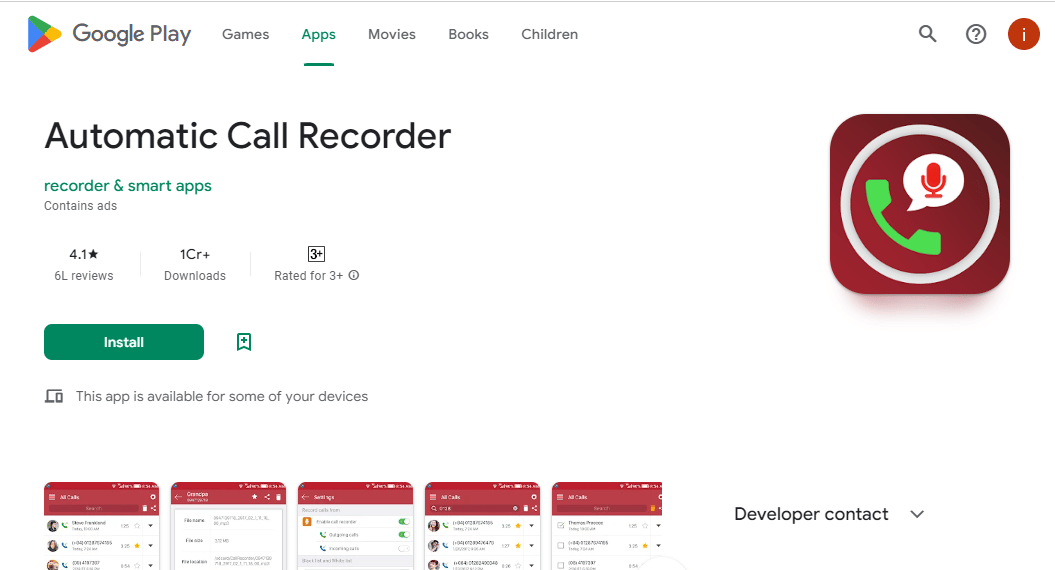
Task: Click the Rated for 3+ text
Action: click(x=308, y=276)
